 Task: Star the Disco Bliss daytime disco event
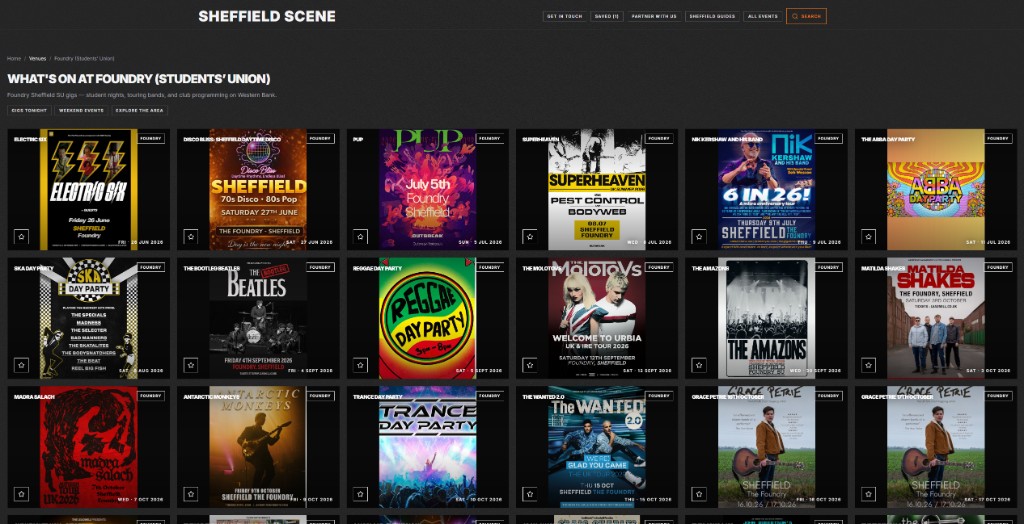[191, 237]
